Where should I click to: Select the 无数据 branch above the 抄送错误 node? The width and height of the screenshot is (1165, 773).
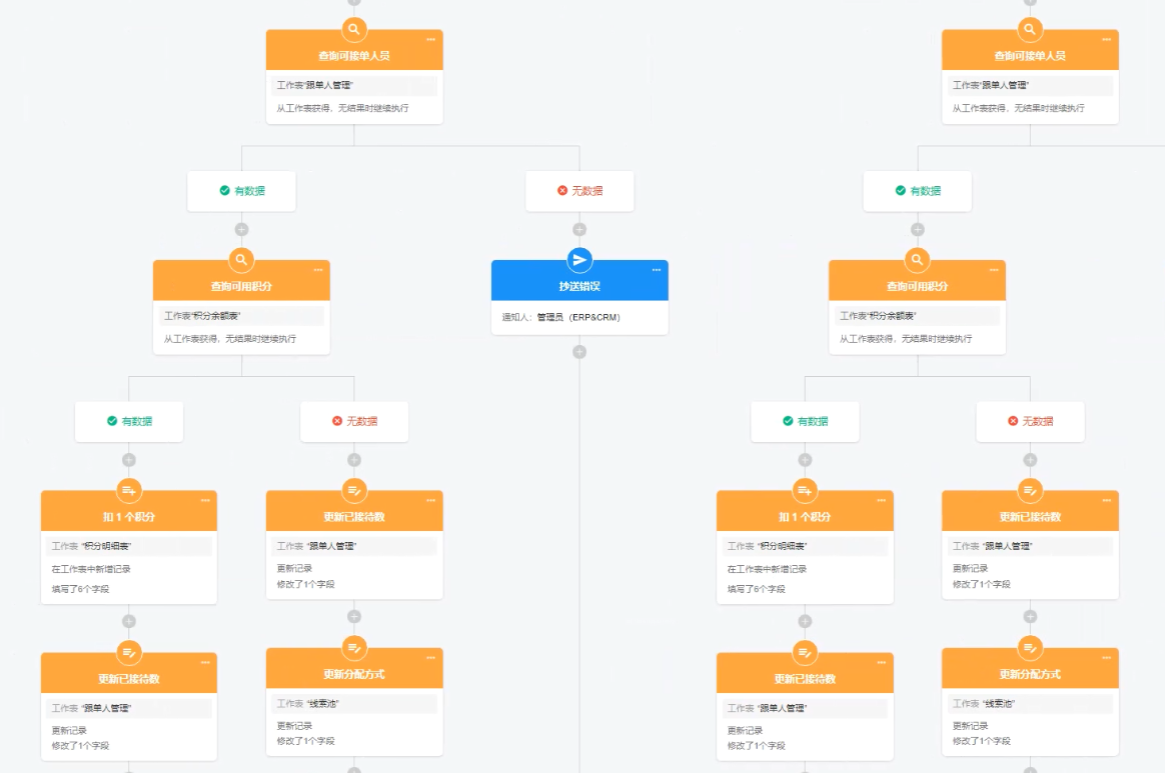click(x=580, y=191)
